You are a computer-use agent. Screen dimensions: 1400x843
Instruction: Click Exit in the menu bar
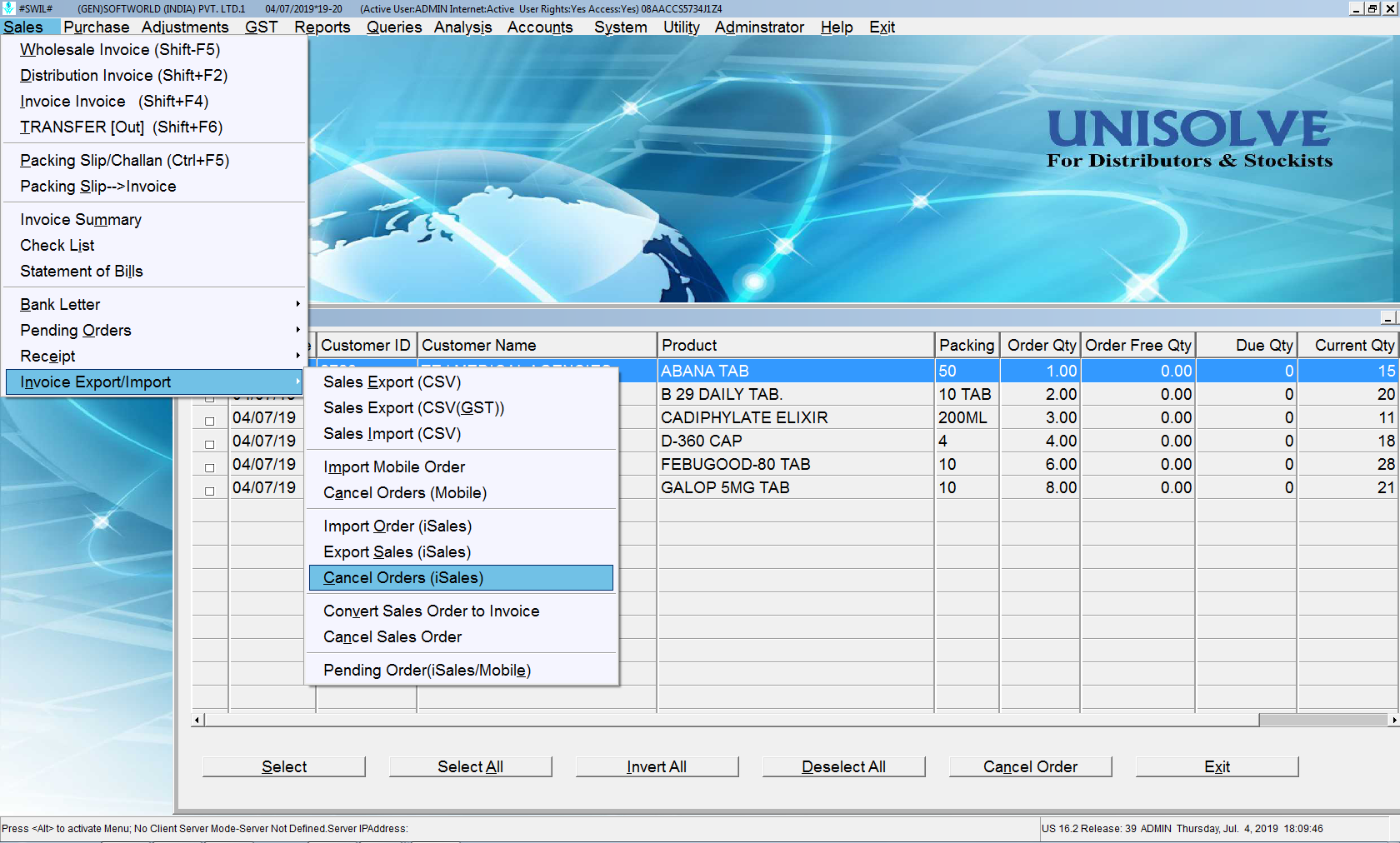882,27
